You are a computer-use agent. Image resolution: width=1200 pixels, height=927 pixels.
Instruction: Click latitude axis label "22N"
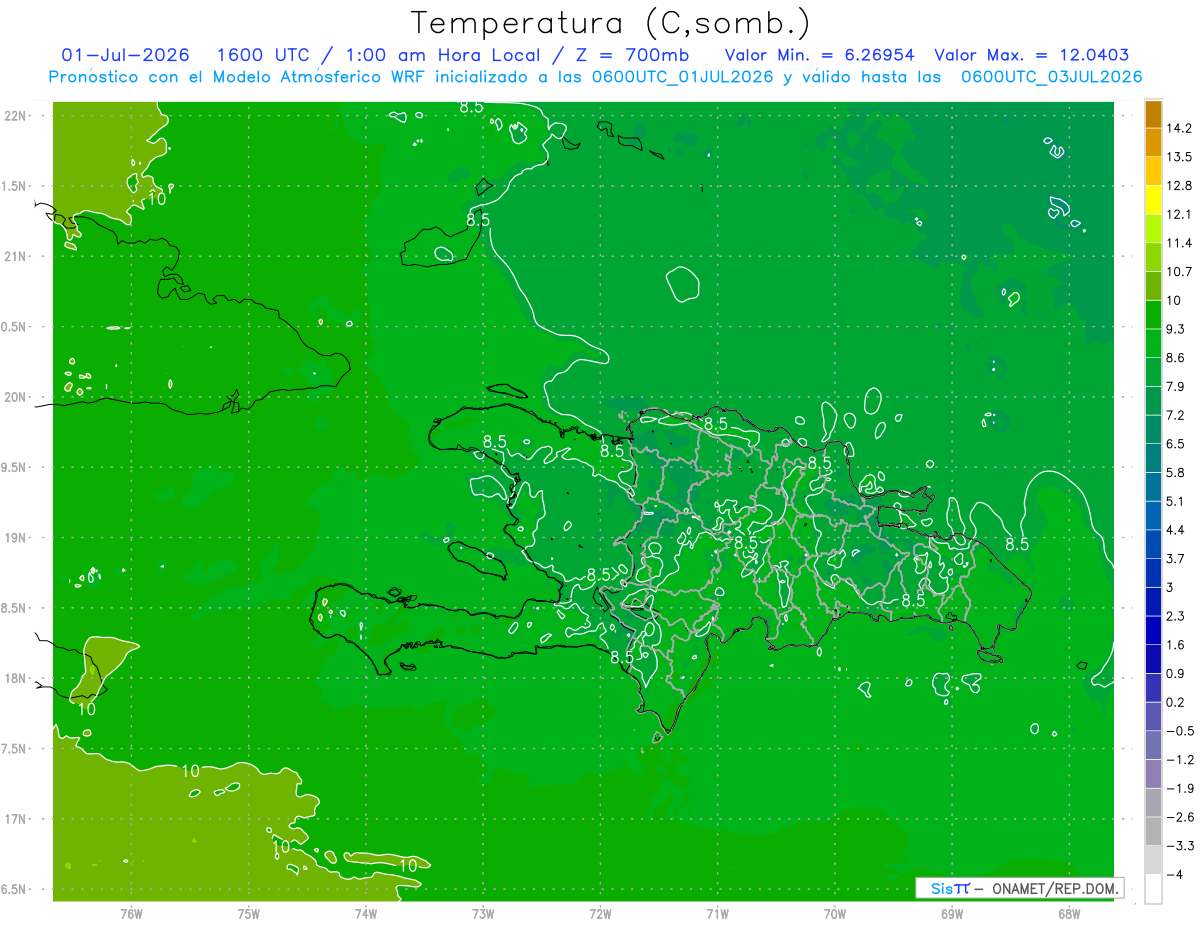point(17,116)
